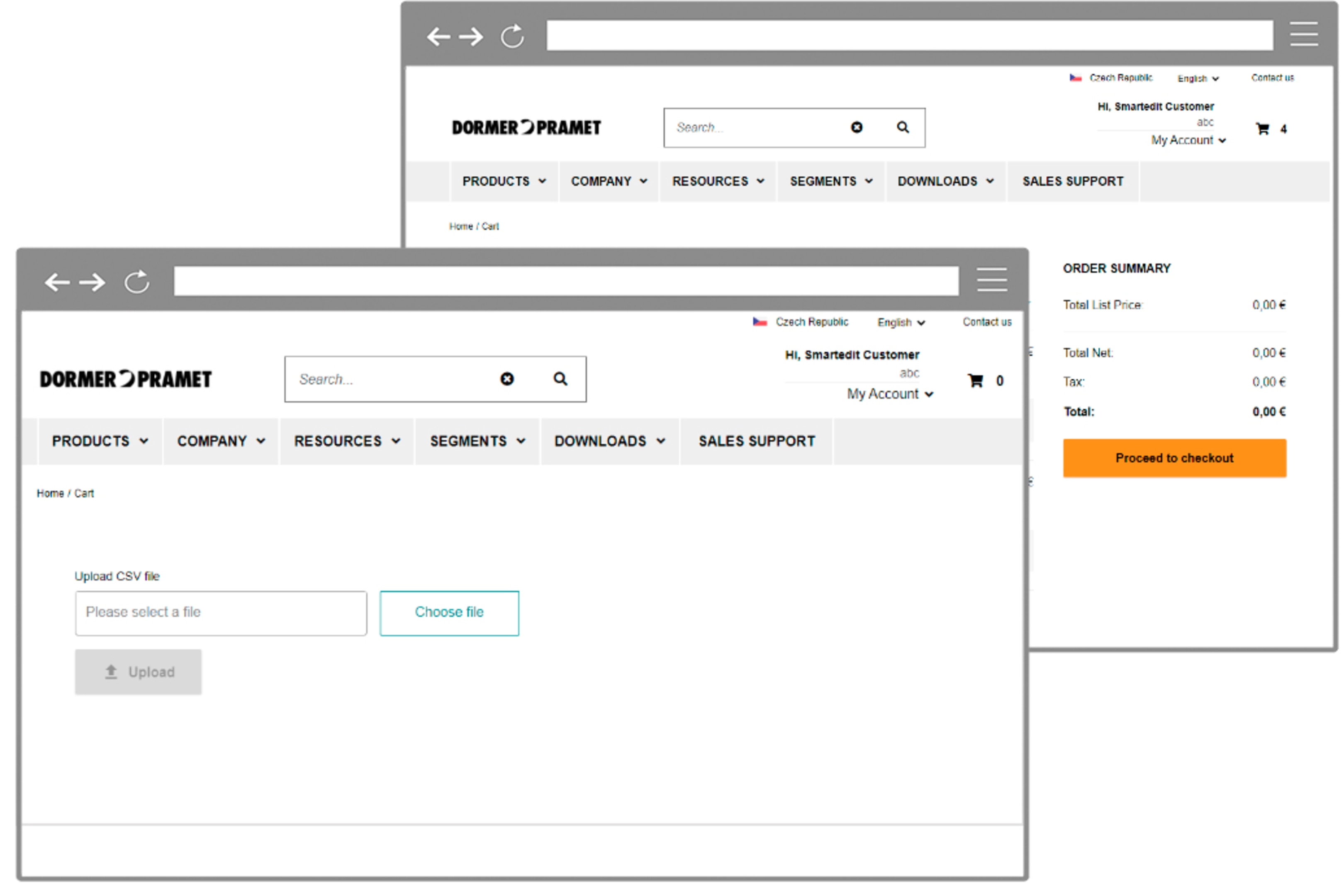This screenshot has height=896, width=1344.
Task: Click the back window's cart icon showing 4
Action: tap(1263, 129)
